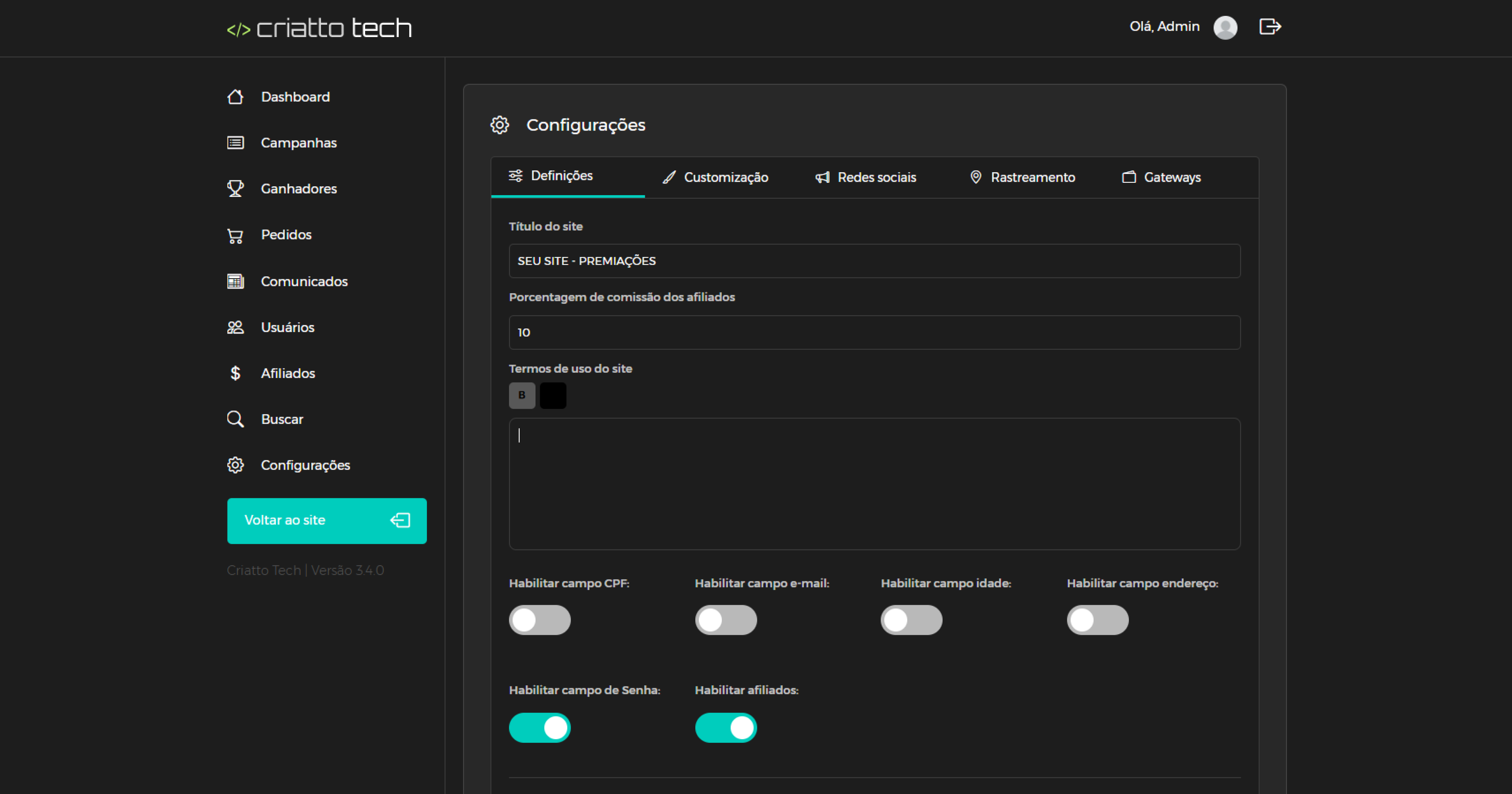This screenshot has width=1512, height=794.
Task: Click the Buscar magnifier icon
Action: (x=235, y=419)
